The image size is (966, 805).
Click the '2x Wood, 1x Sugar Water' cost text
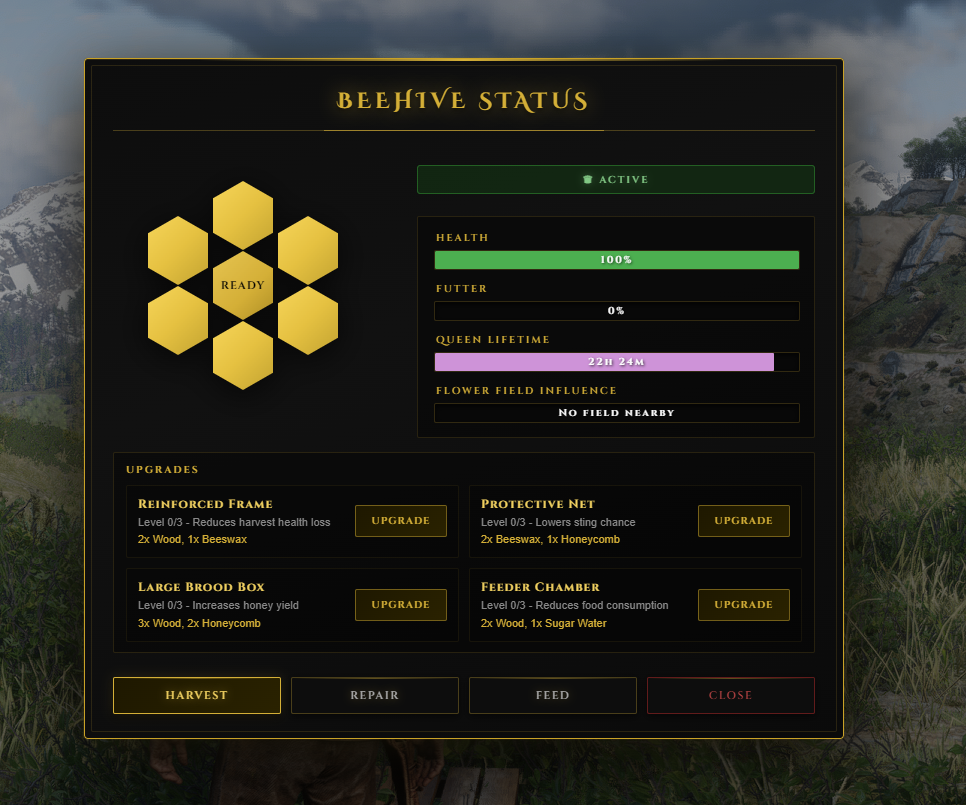543,623
